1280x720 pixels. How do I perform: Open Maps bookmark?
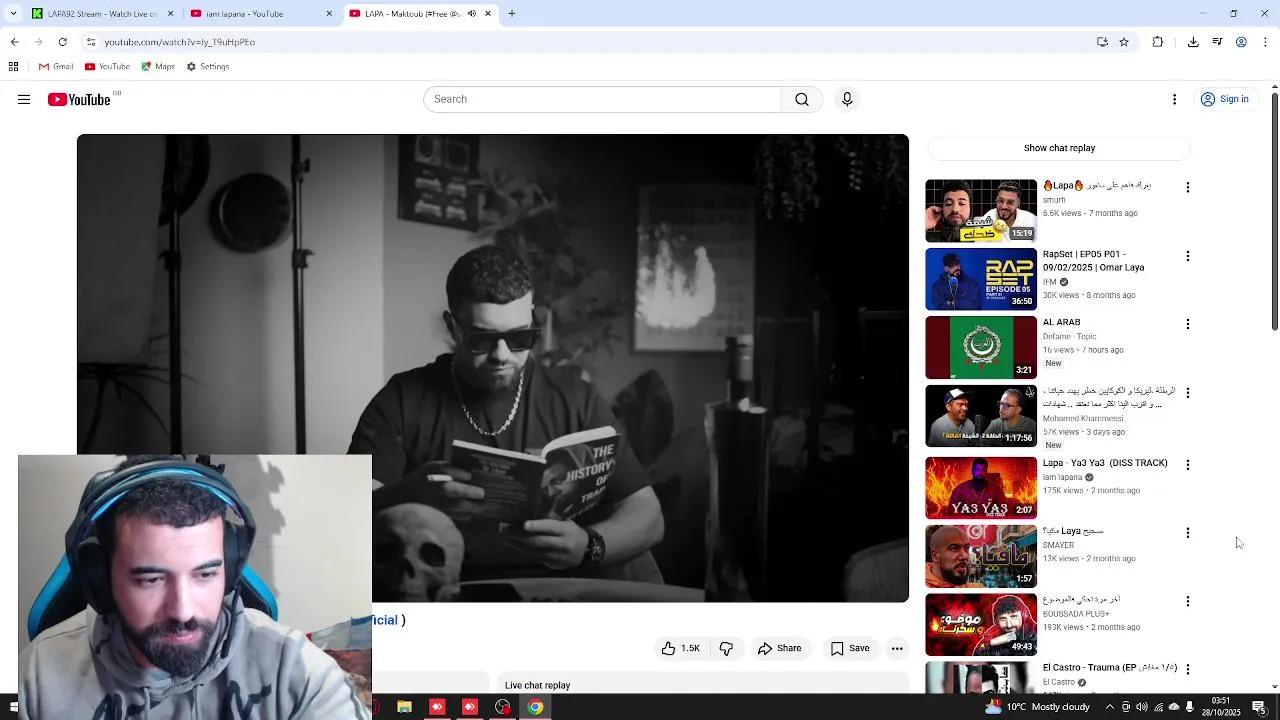tap(158, 67)
